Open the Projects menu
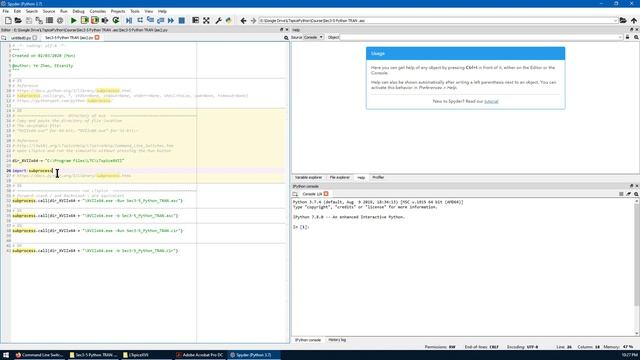 tap(118, 11)
